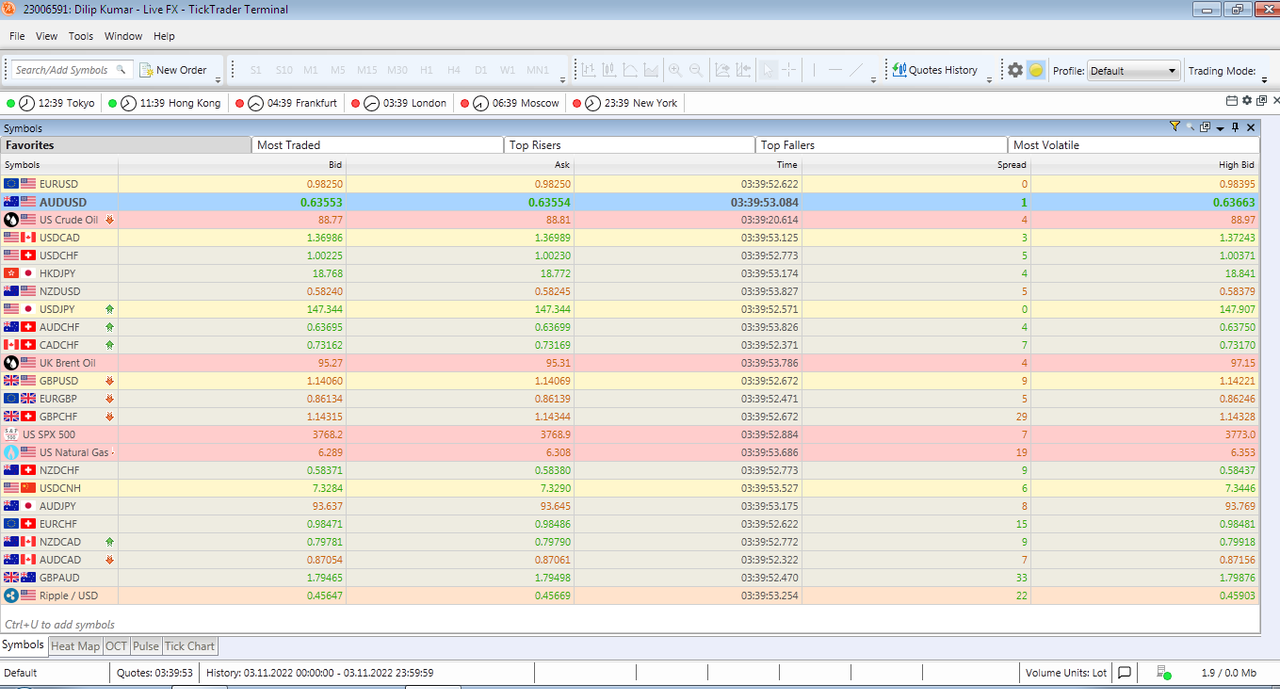Click the zoom in magnifier icon

tap(675, 70)
